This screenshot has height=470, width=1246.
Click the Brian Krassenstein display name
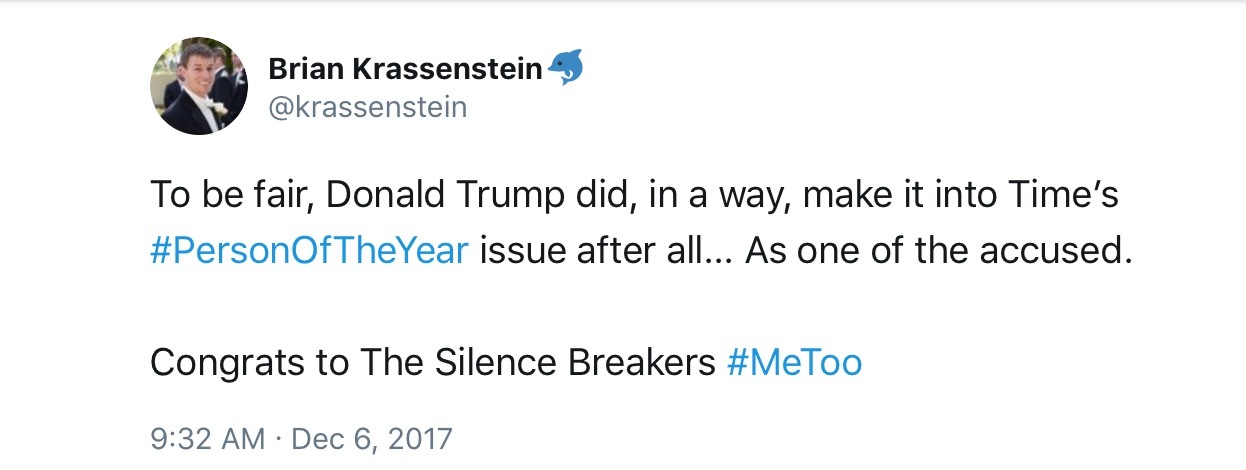[x=406, y=69]
